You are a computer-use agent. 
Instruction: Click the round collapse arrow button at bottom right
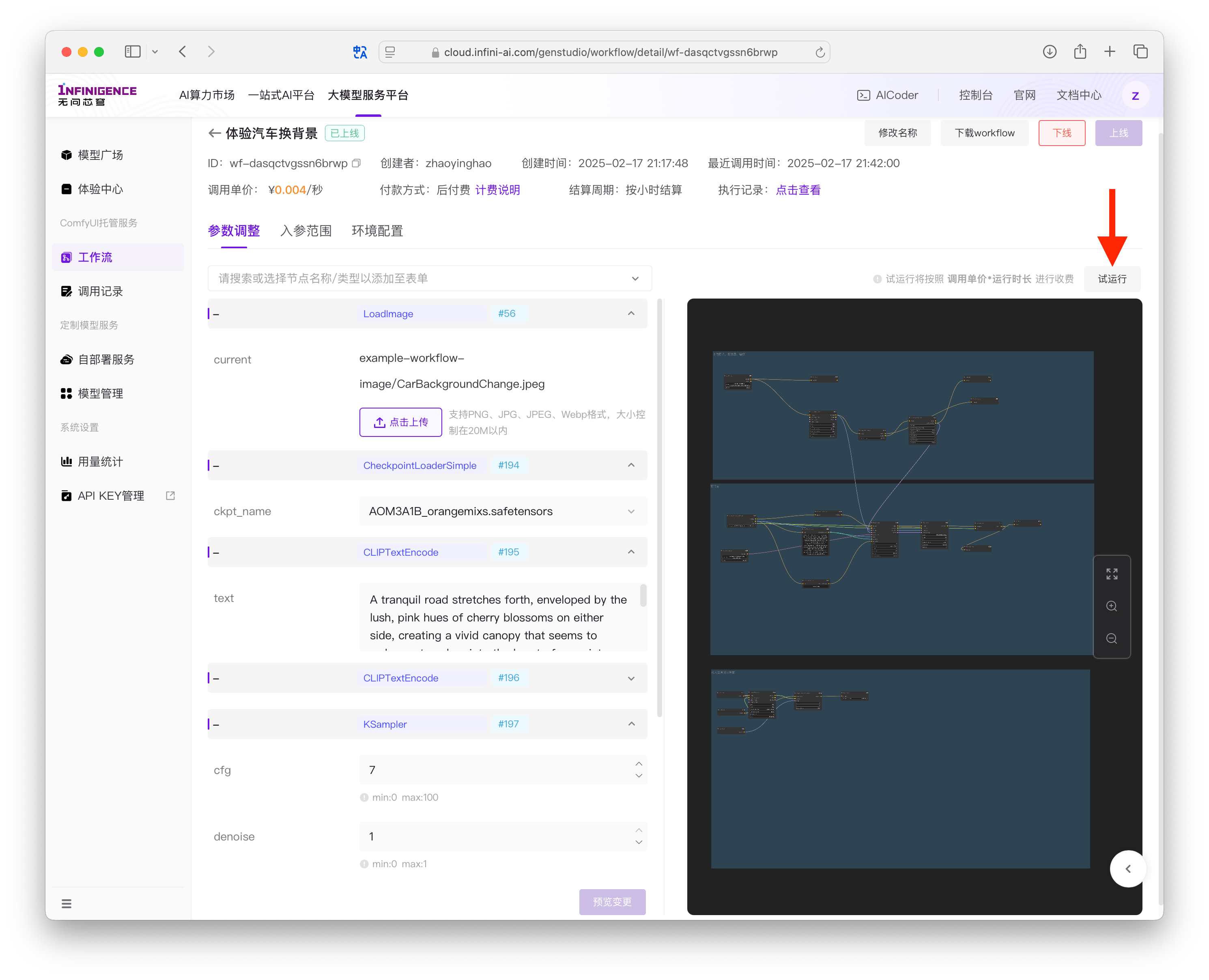(x=1128, y=869)
